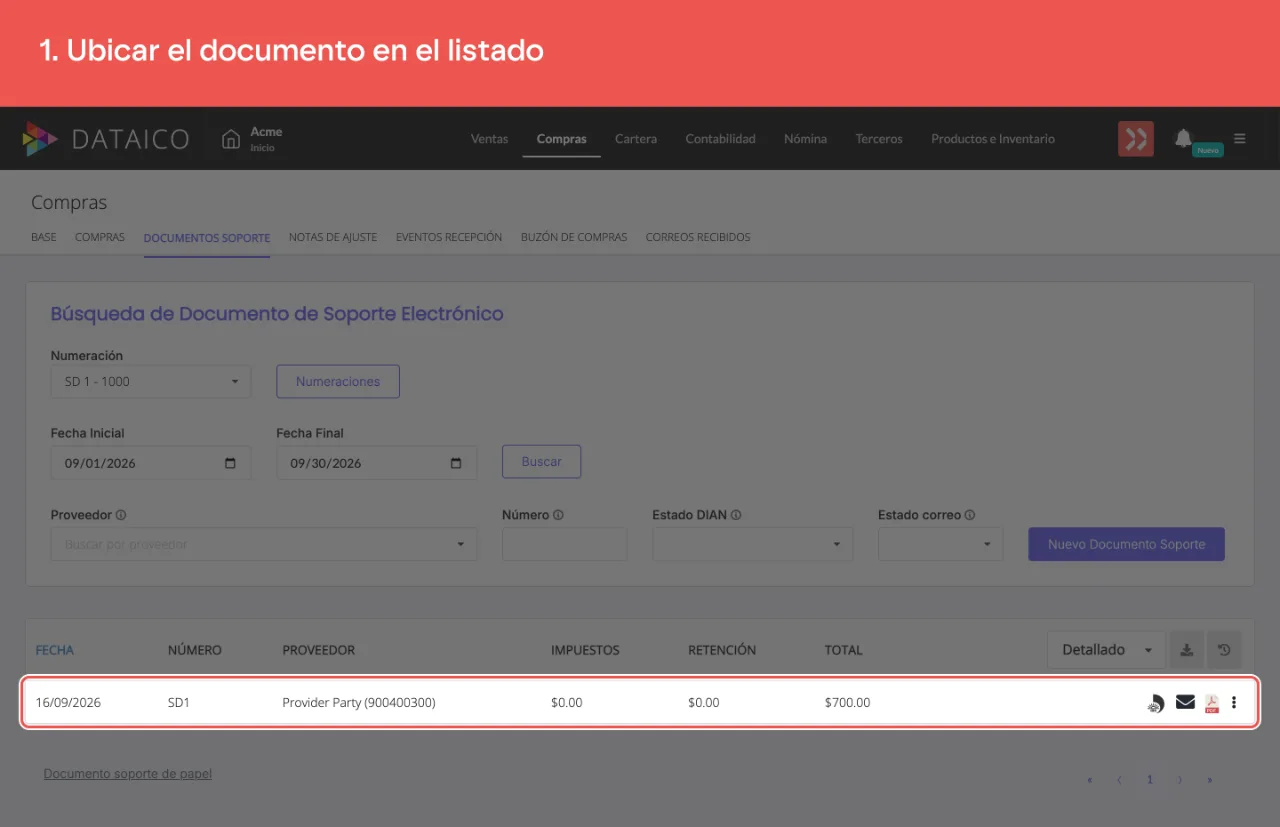Open the Acme home (Inicio) icon
The height and width of the screenshot is (827, 1280).
pyautogui.click(x=231, y=139)
